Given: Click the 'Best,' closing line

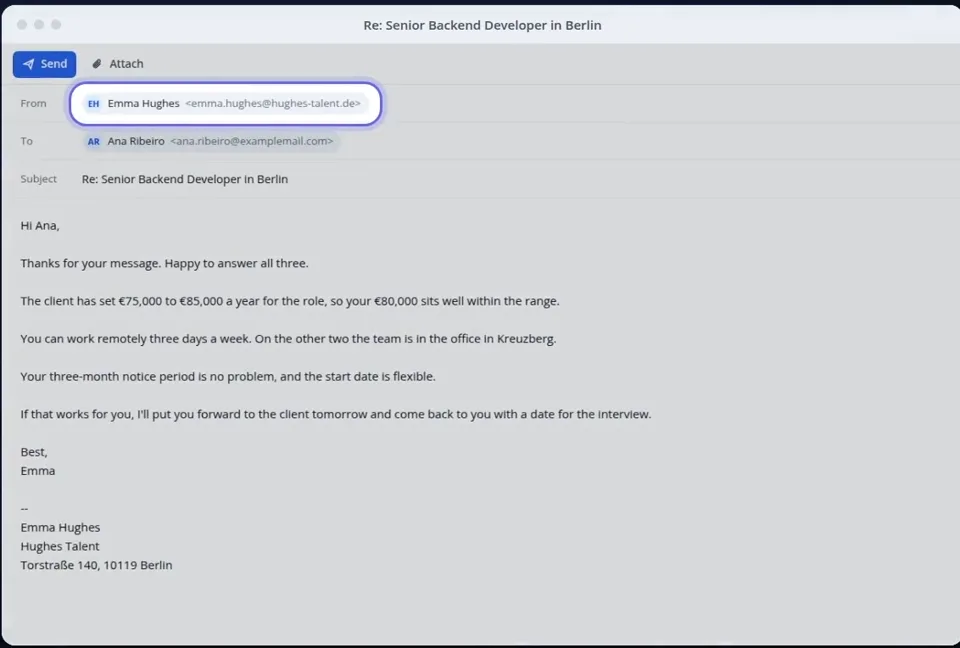Looking at the screenshot, I should click(x=34, y=452).
